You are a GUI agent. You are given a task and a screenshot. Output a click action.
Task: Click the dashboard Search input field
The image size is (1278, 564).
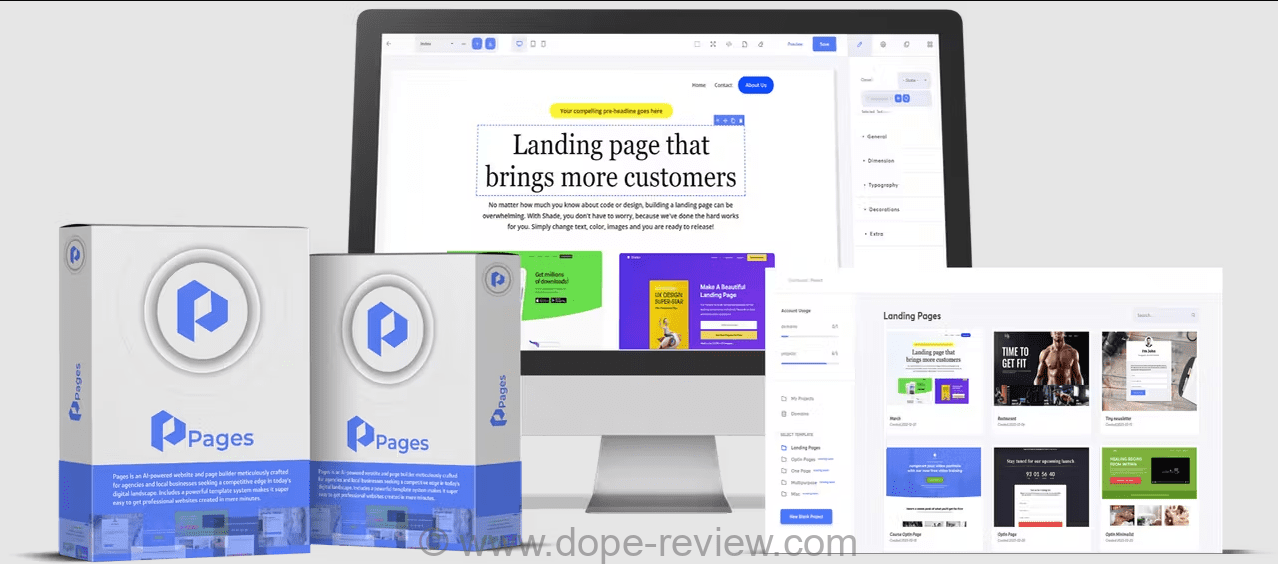1163,315
